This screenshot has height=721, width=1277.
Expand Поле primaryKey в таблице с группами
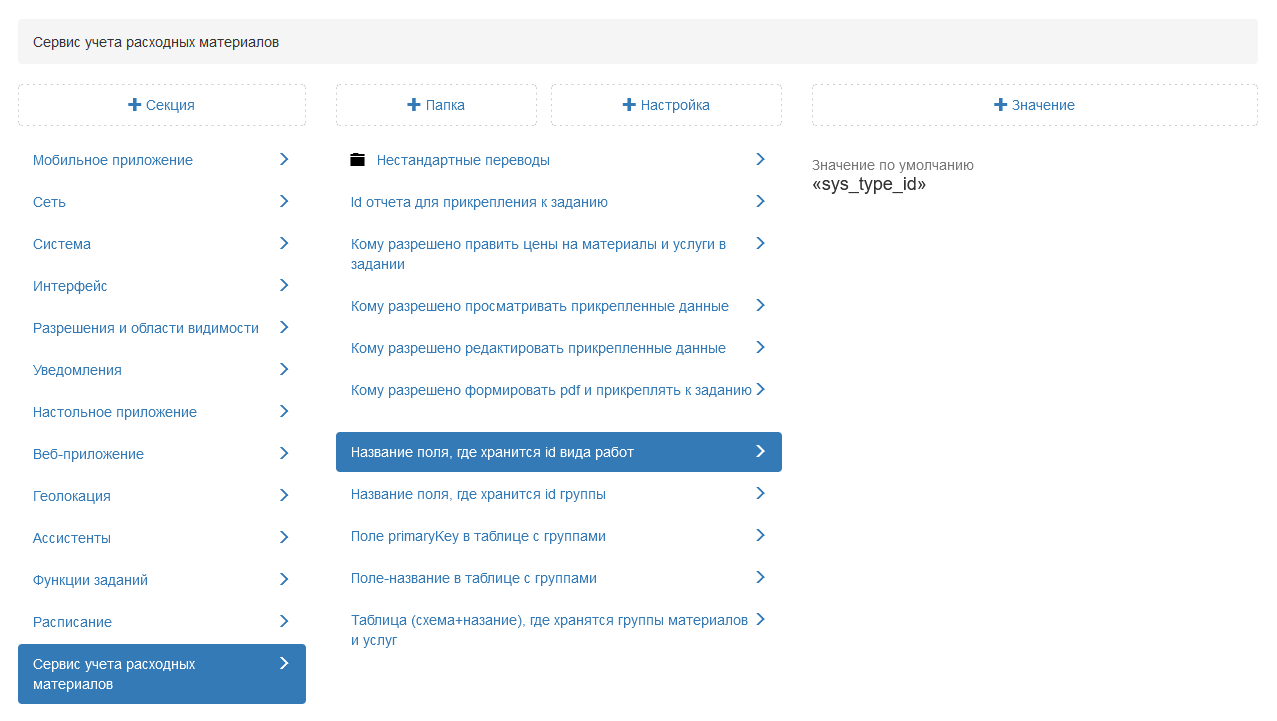point(478,536)
